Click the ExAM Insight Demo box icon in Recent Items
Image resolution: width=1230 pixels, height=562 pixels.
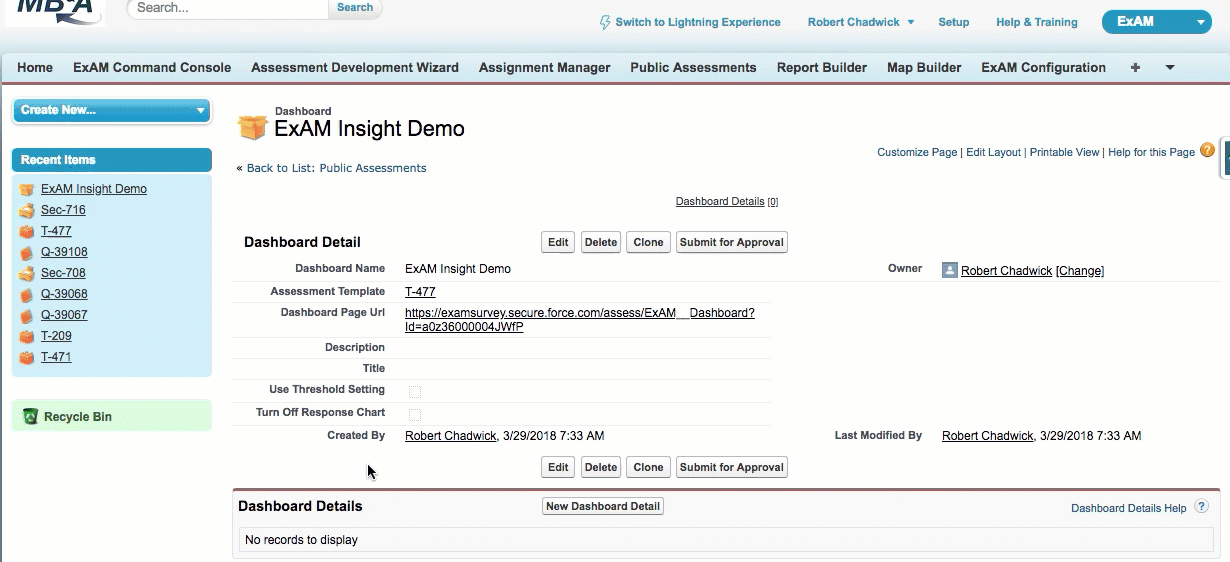pos(27,189)
